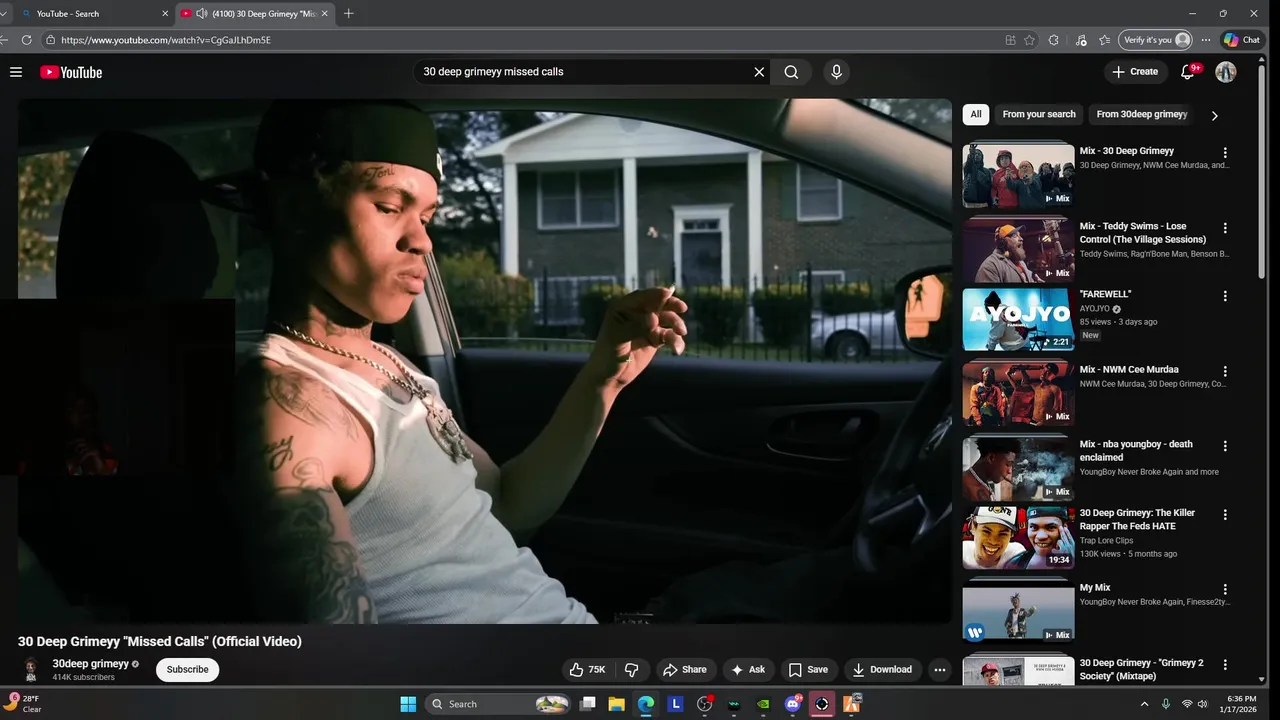This screenshot has height=720, width=1280.
Task: Start voice search with the microphone icon
Action: point(837,72)
